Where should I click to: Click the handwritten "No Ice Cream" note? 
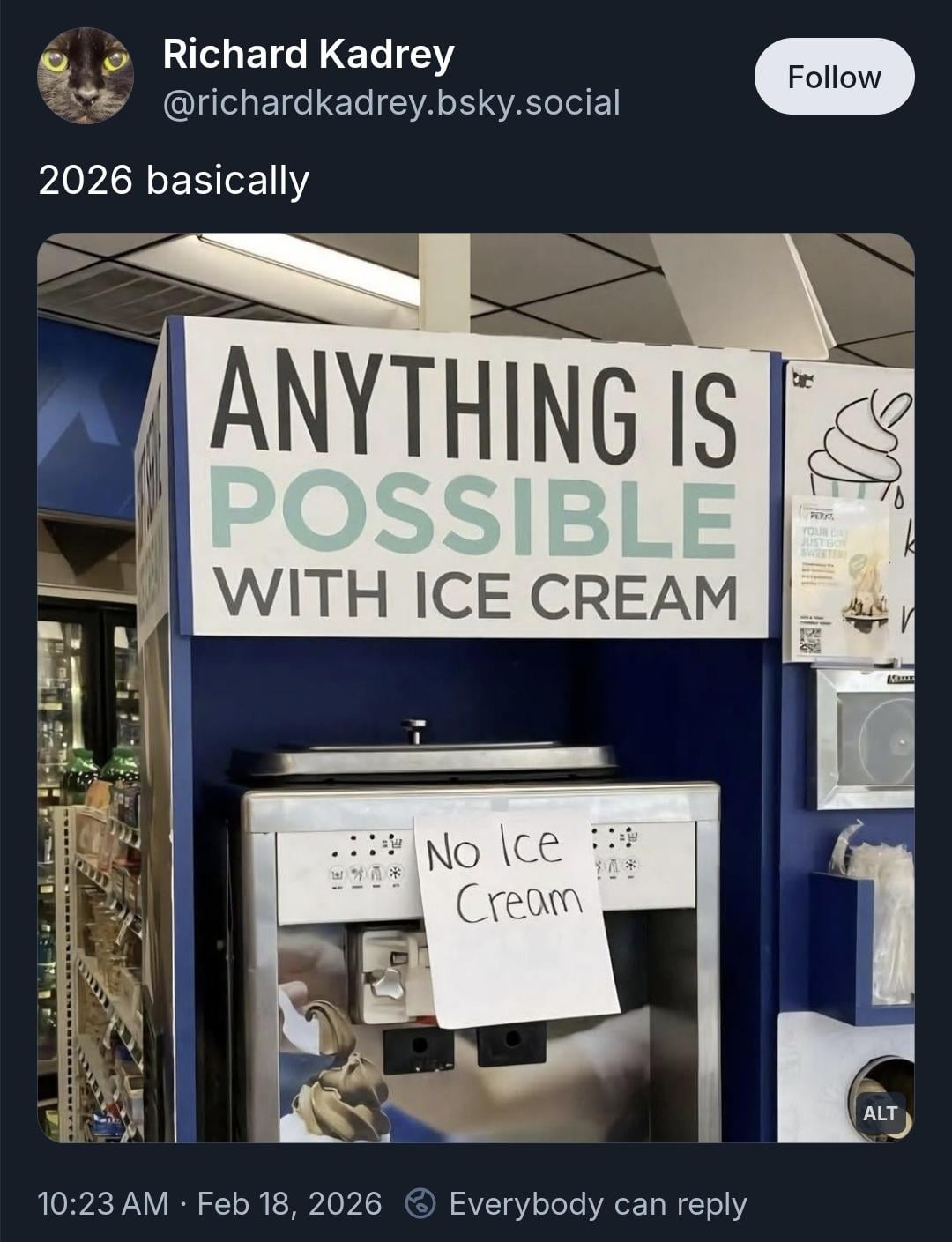[x=516, y=917]
